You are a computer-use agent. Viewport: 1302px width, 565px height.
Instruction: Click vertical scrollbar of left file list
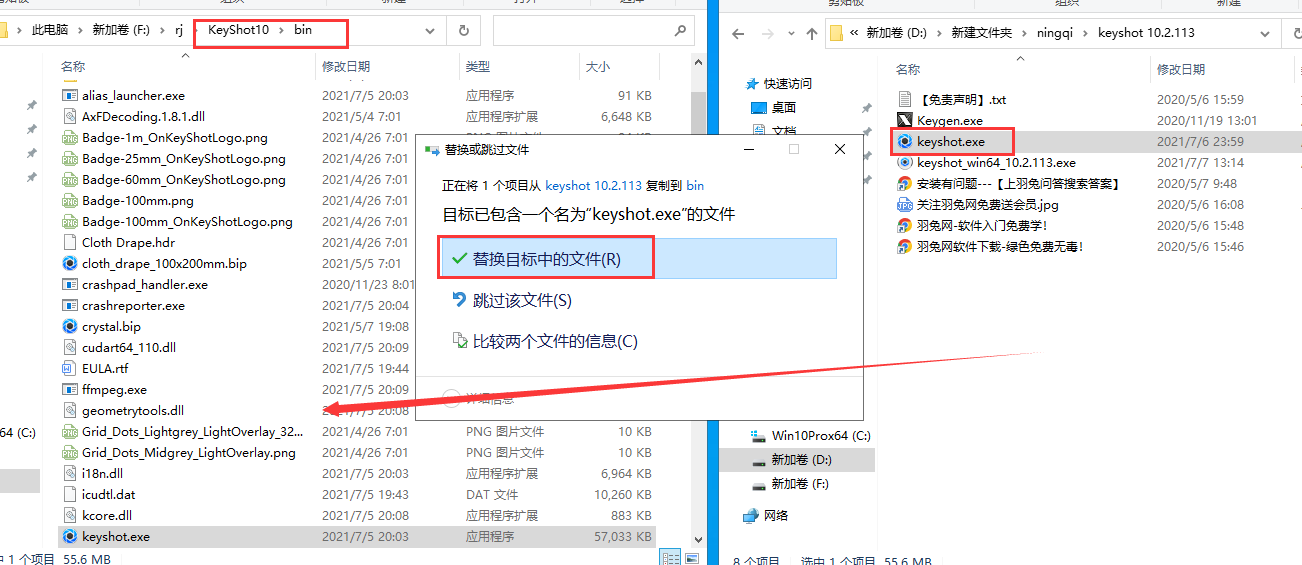[x=699, y=300]
